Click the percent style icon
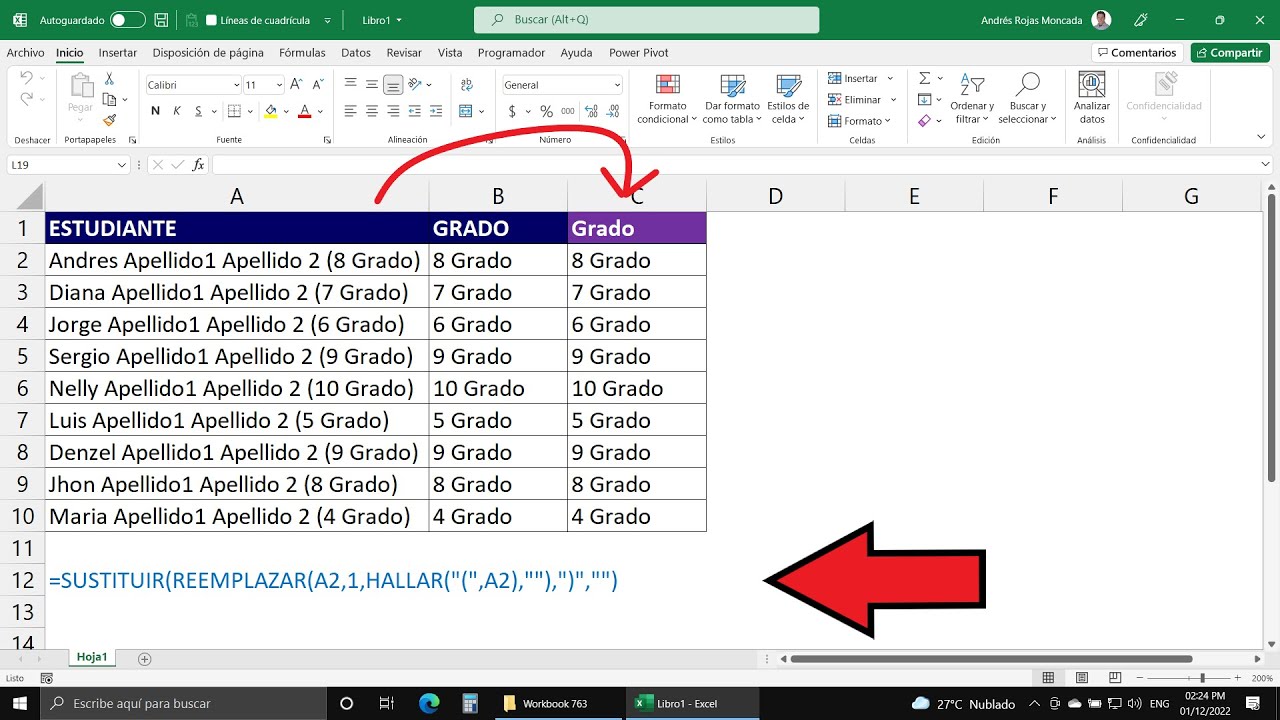This screenshot has height=720, width=1280. click(x=546, y=111)
